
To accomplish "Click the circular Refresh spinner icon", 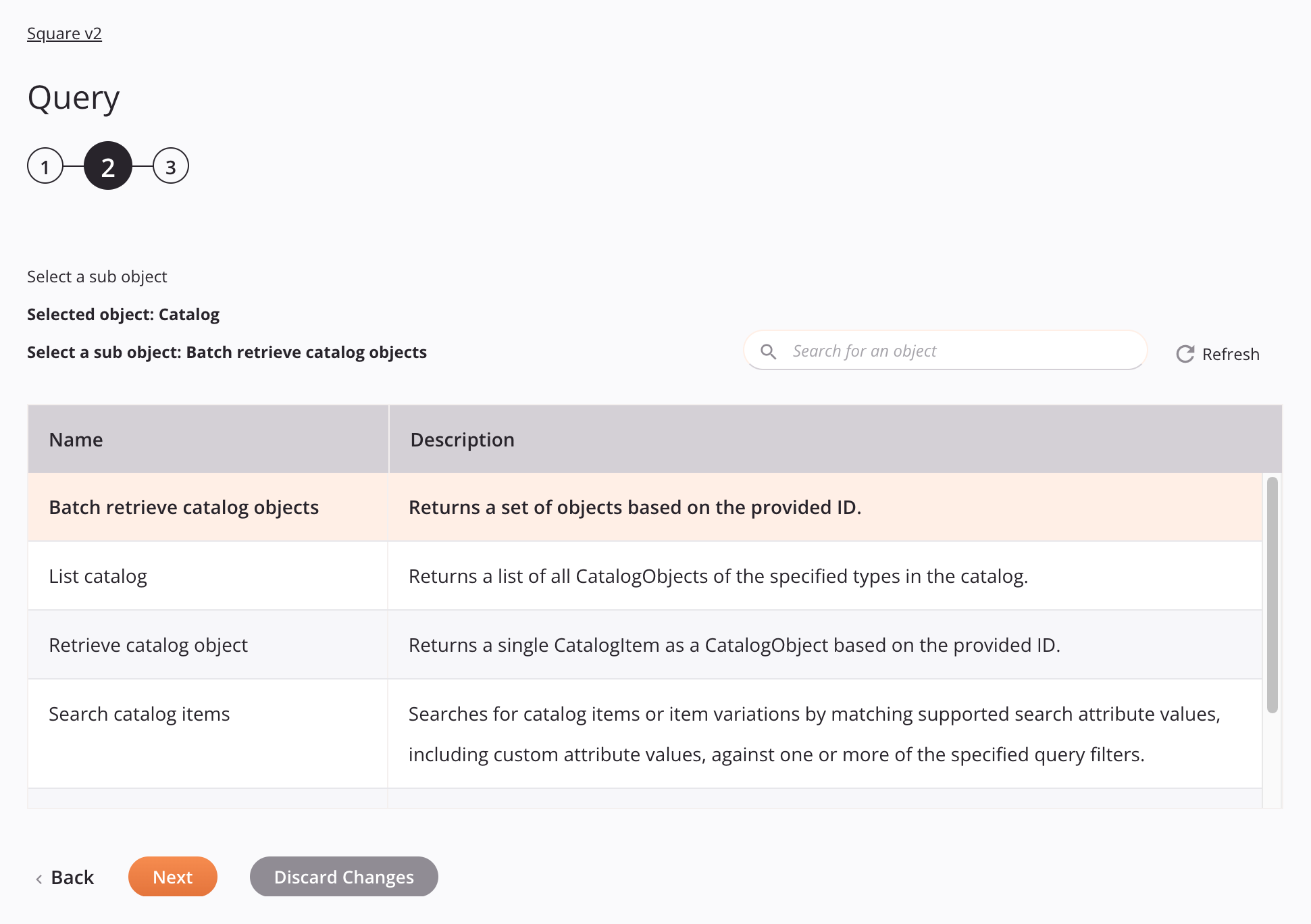I will point(1185,353).
